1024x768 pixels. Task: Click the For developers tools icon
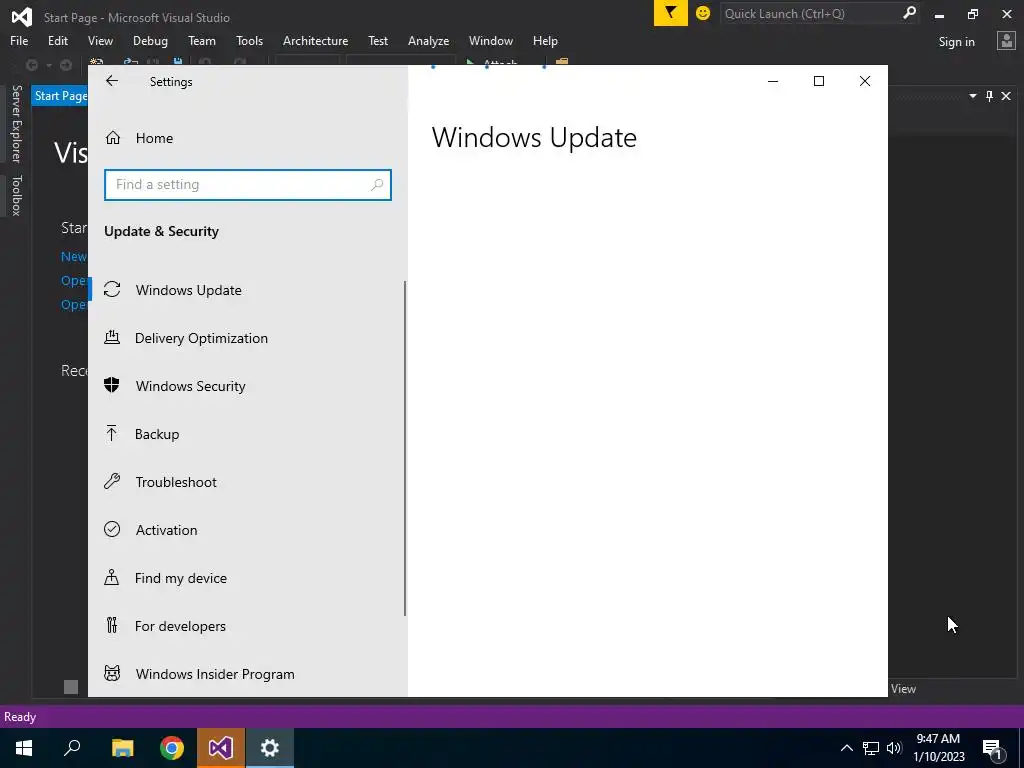pyautogui.click(x=112, y=626)
